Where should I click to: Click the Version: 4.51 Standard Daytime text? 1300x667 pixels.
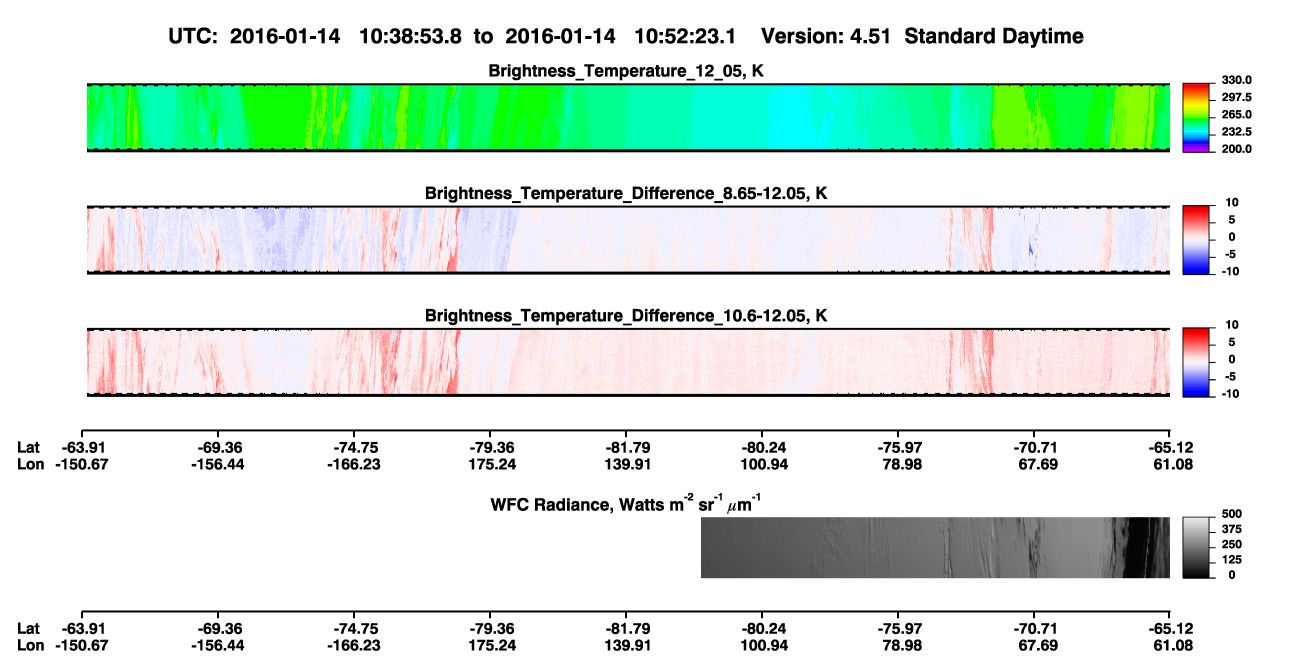[x=922, y=36]
